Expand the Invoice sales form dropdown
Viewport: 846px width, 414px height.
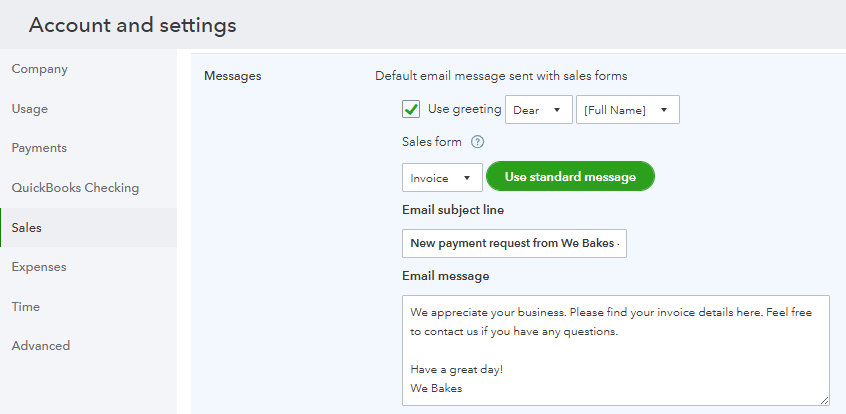coord(442,178)
